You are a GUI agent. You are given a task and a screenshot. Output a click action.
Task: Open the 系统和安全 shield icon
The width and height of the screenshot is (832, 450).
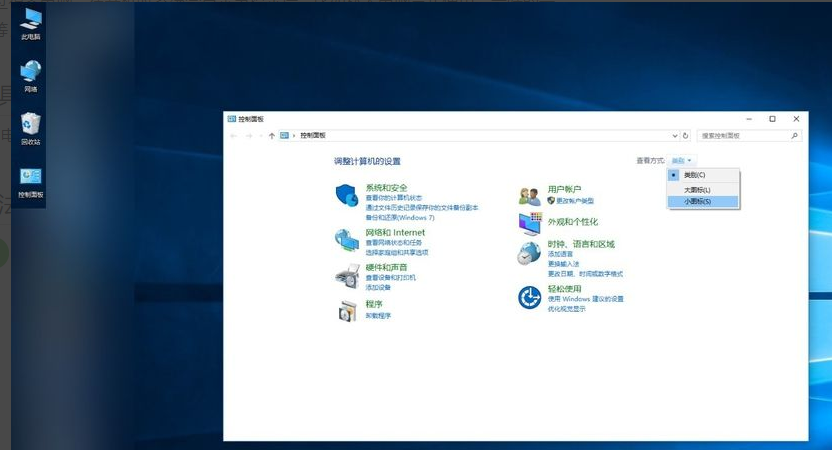click(x=346, y=195)
